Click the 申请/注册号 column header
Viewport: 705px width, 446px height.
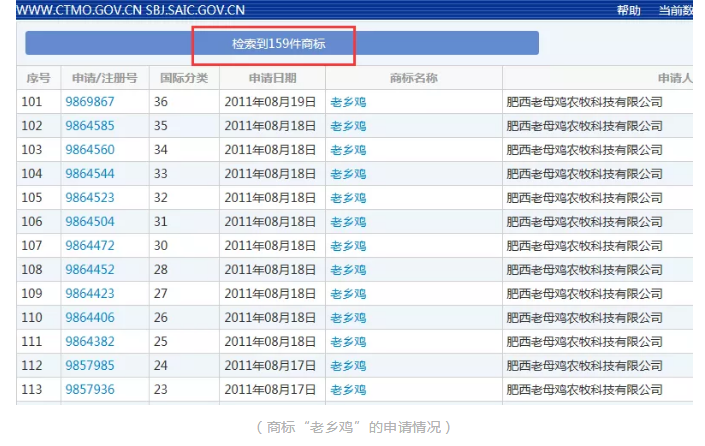pos(104,78)
